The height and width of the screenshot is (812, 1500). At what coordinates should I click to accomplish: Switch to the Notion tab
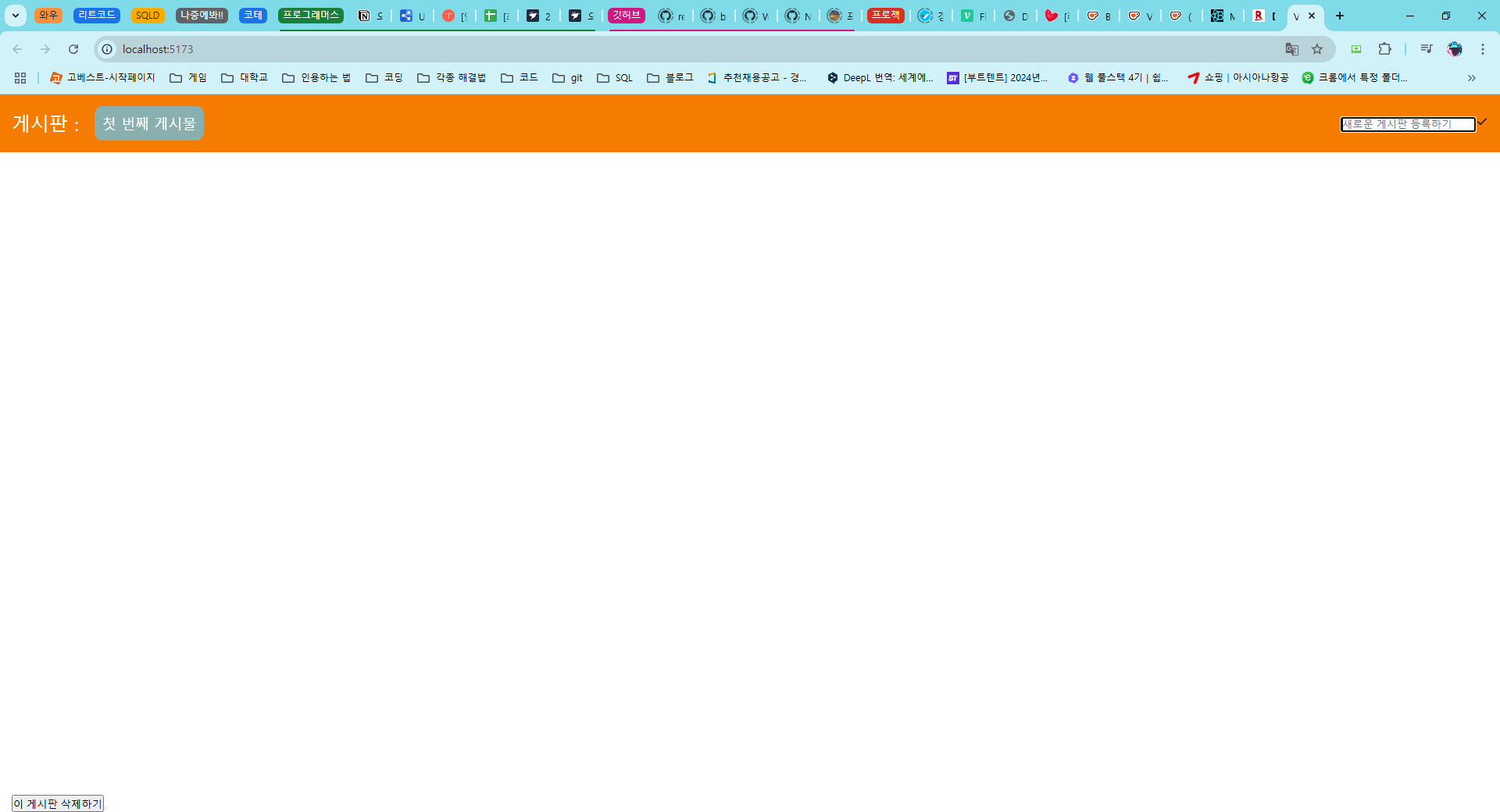371,16
